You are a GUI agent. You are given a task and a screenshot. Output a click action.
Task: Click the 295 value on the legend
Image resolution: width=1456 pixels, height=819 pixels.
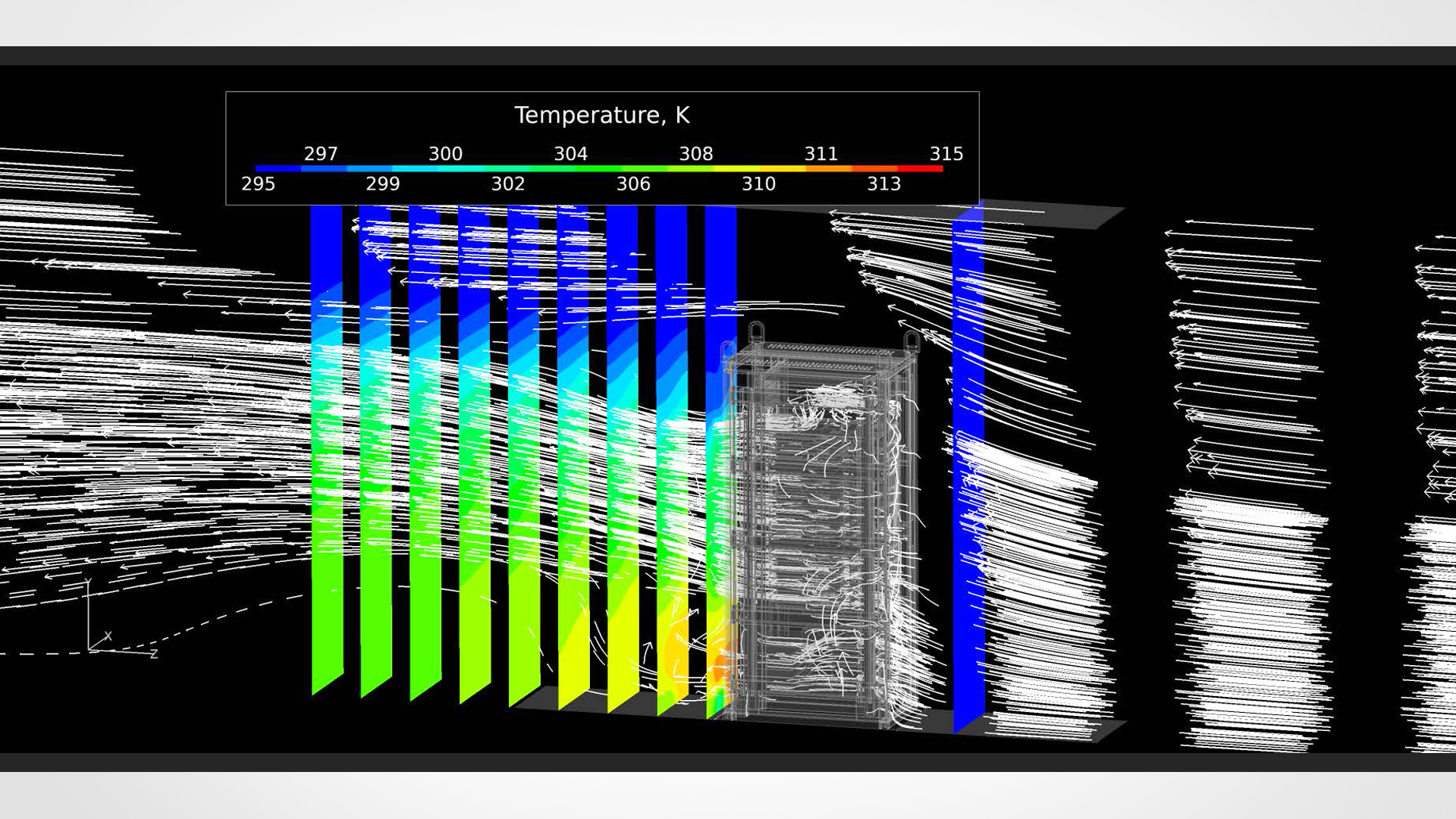click(x=258, y=184)
